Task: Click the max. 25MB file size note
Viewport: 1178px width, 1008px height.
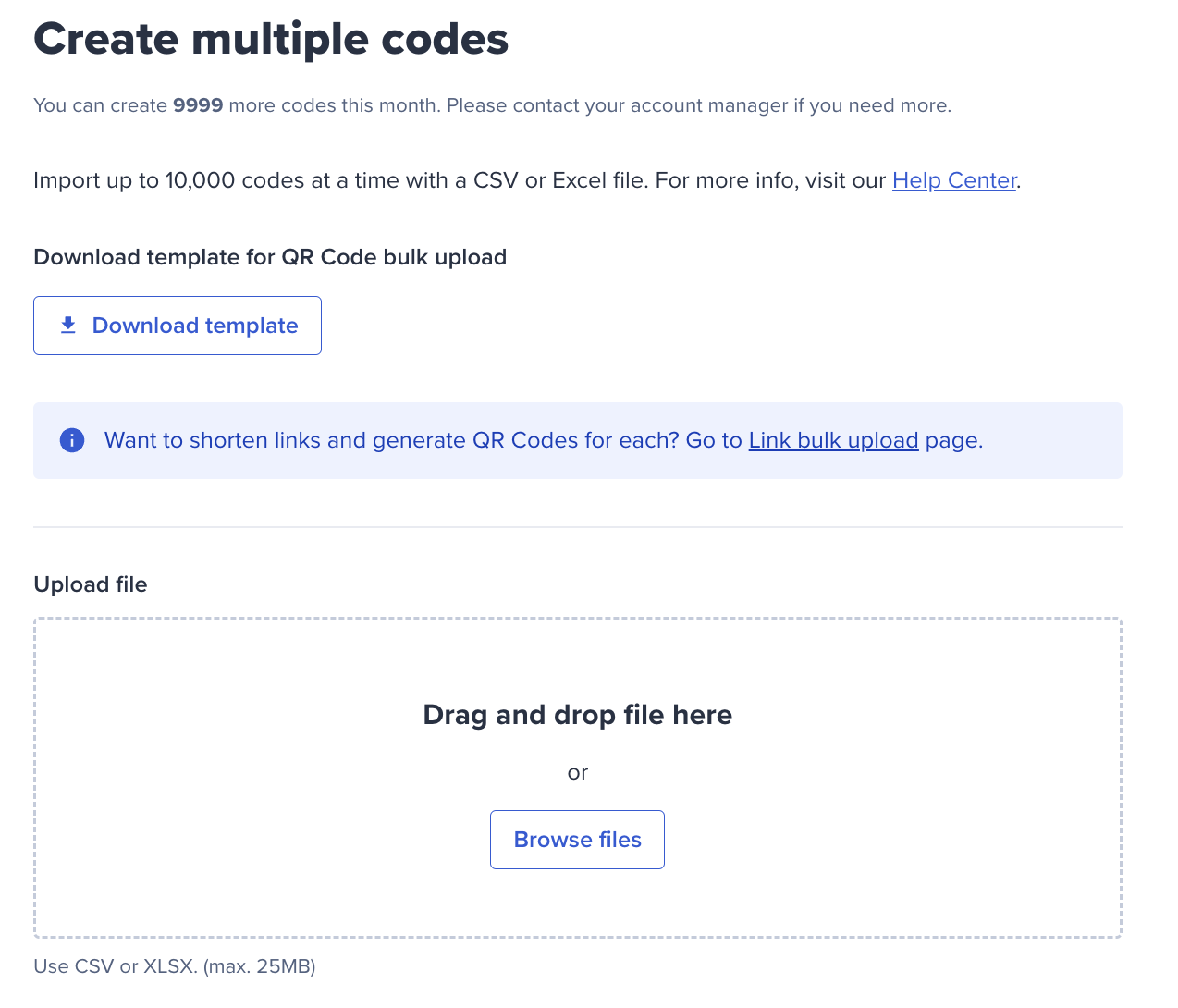Action: coord(260,966)
